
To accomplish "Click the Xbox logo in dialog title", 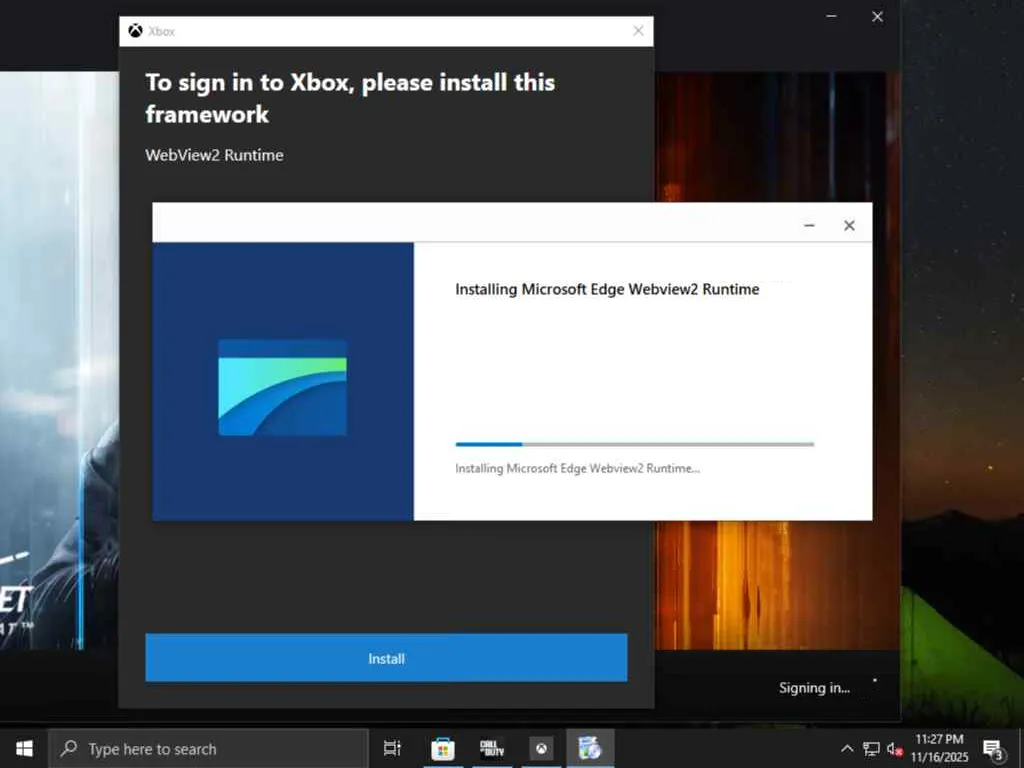I will pos(135,31).
